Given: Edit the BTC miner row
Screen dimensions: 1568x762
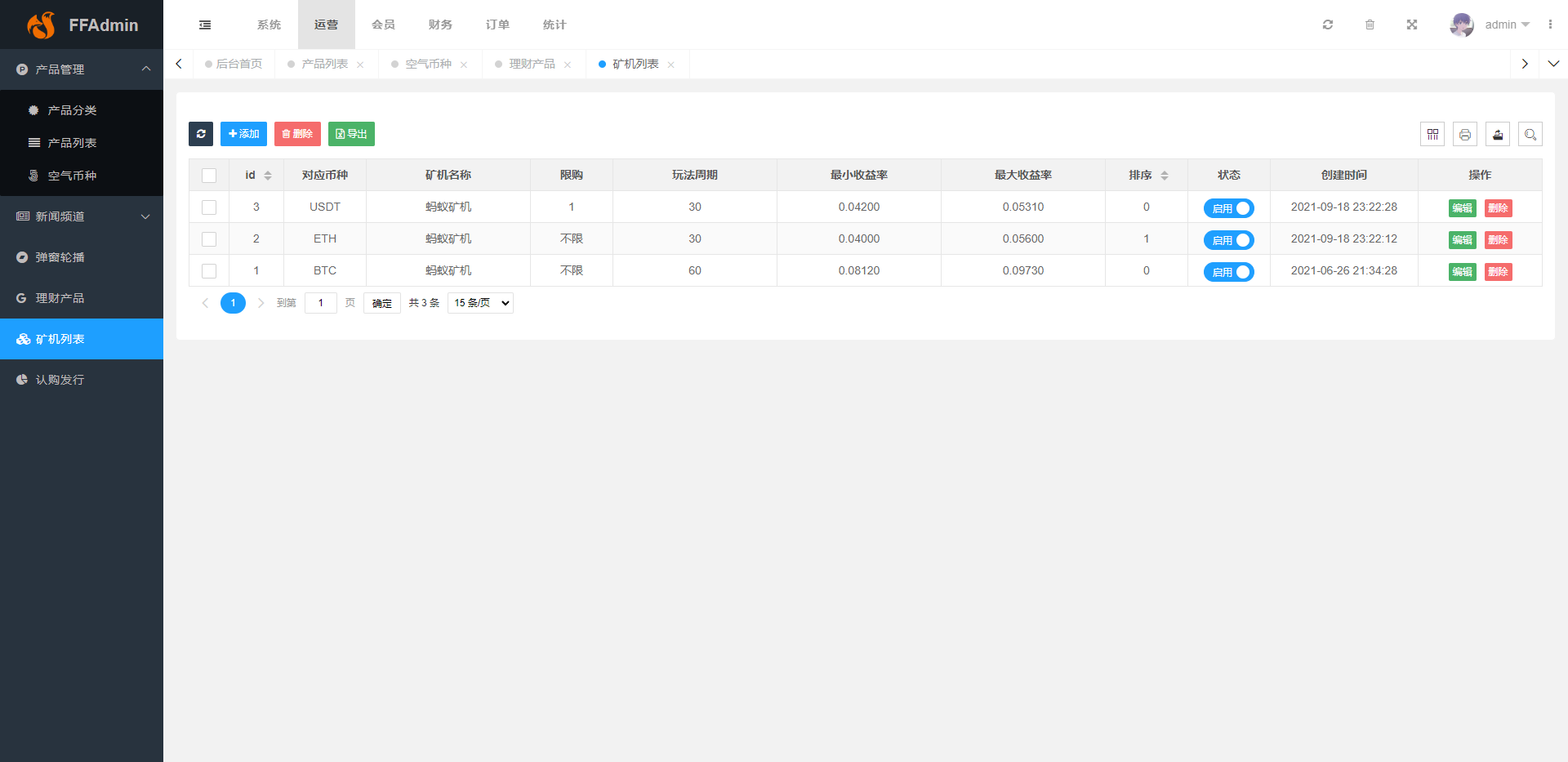Looking at the screenshot, I should [x=1463, y=272].
